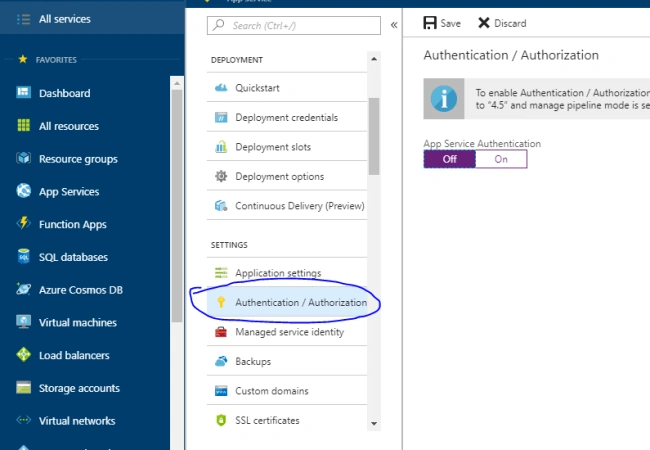Click the Deployment slots chart icon
The image size is (650, 450).
coord(221,147)
